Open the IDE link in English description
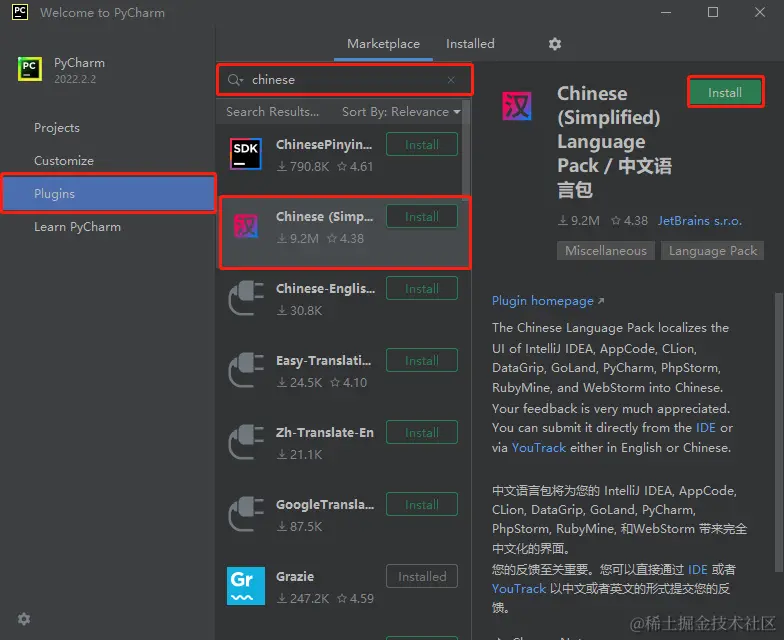This screenshot has height=640, width=784. [706, 428]
